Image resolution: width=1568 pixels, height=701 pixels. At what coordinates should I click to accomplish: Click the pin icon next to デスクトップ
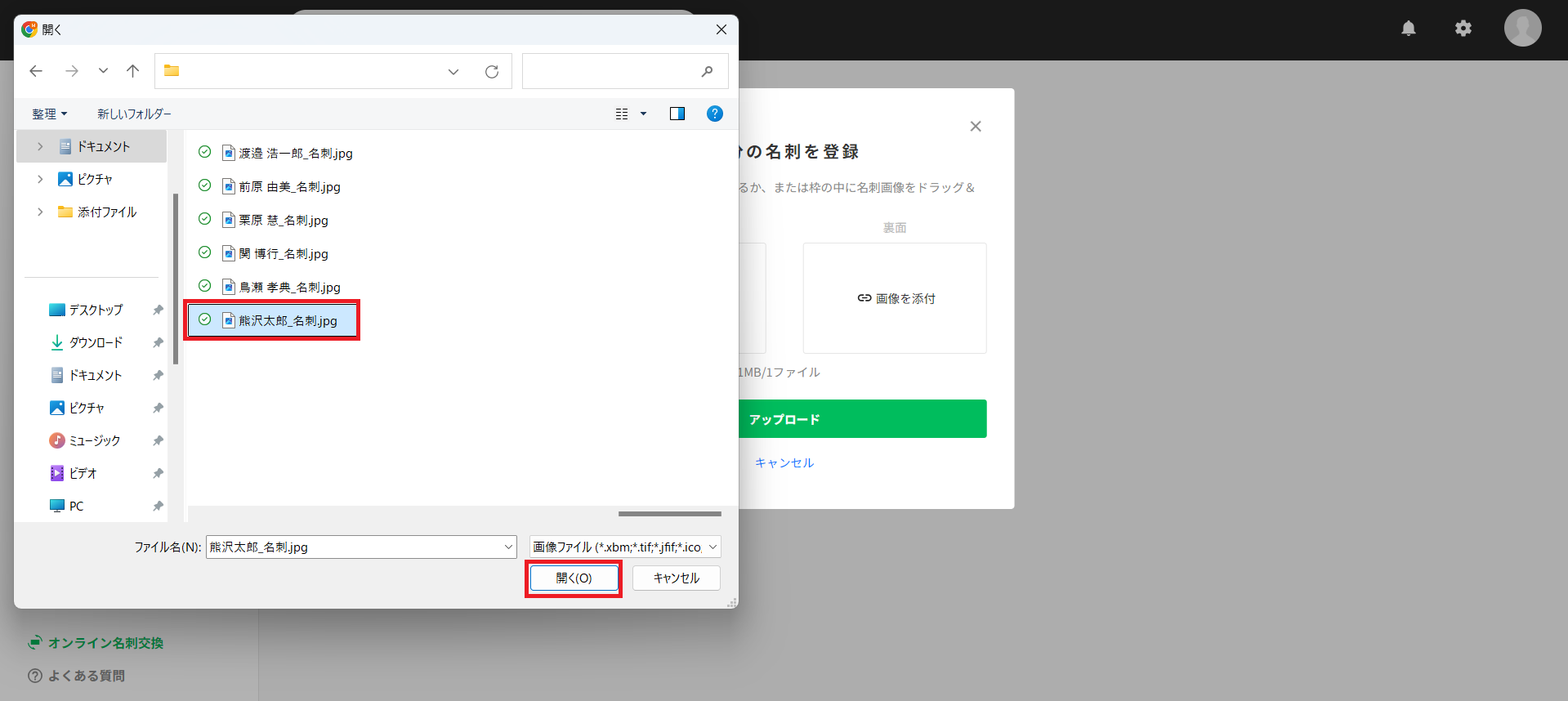(x=158, y=310)
